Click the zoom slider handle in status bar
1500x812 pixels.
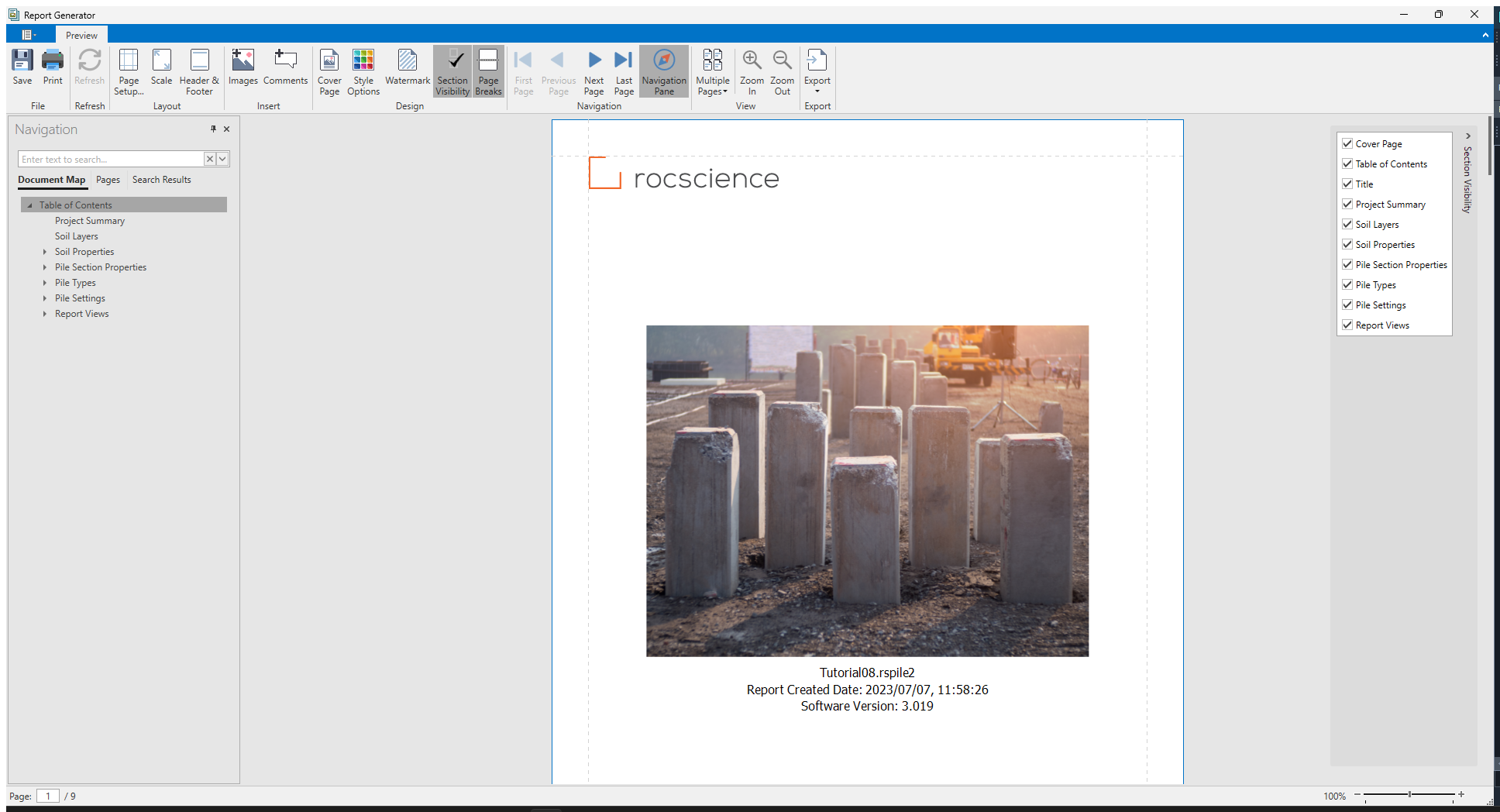tap(1409, 794)
